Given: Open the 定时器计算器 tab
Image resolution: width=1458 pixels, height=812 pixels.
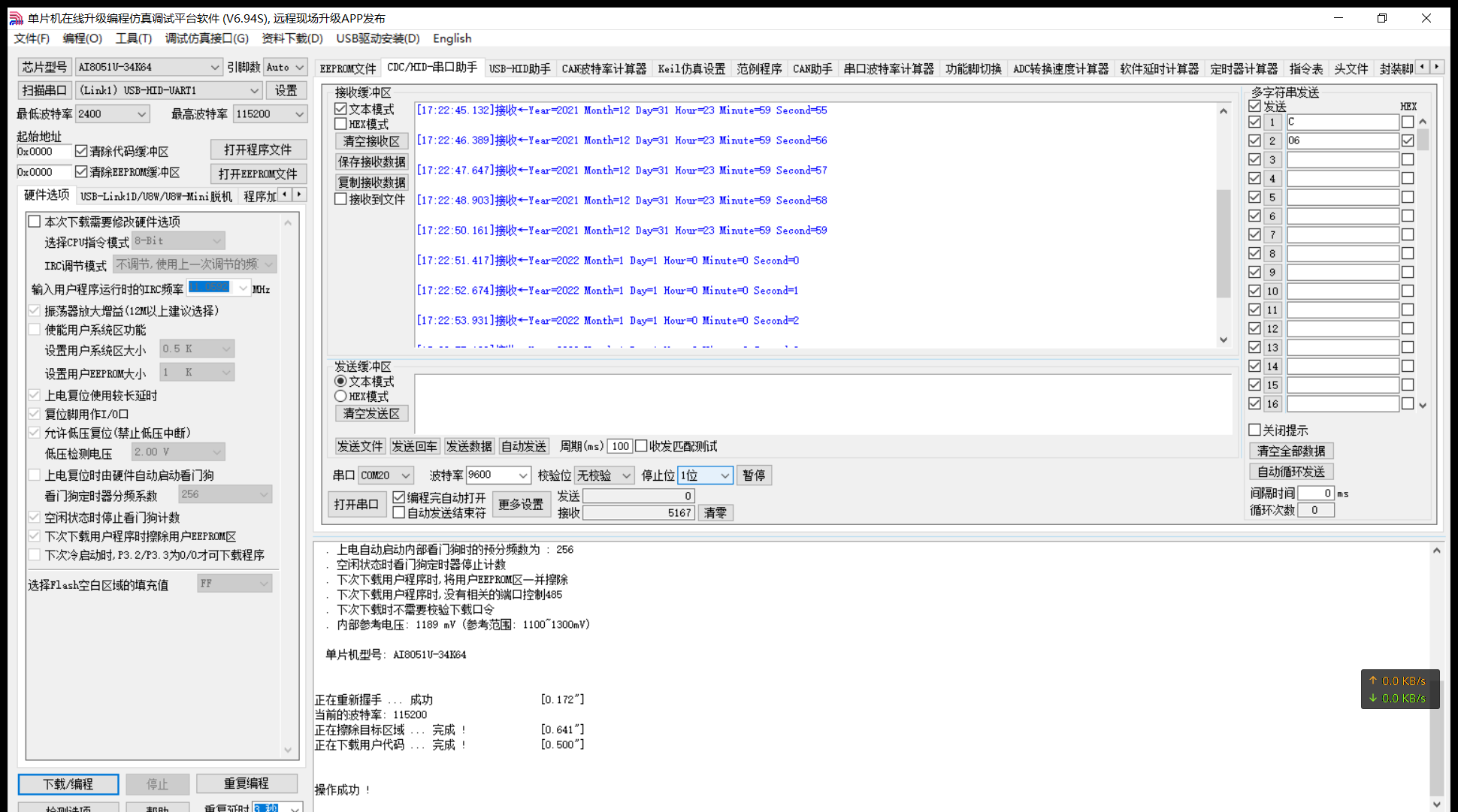Looking at the screenshot, I should click(x=1244, y=69).
